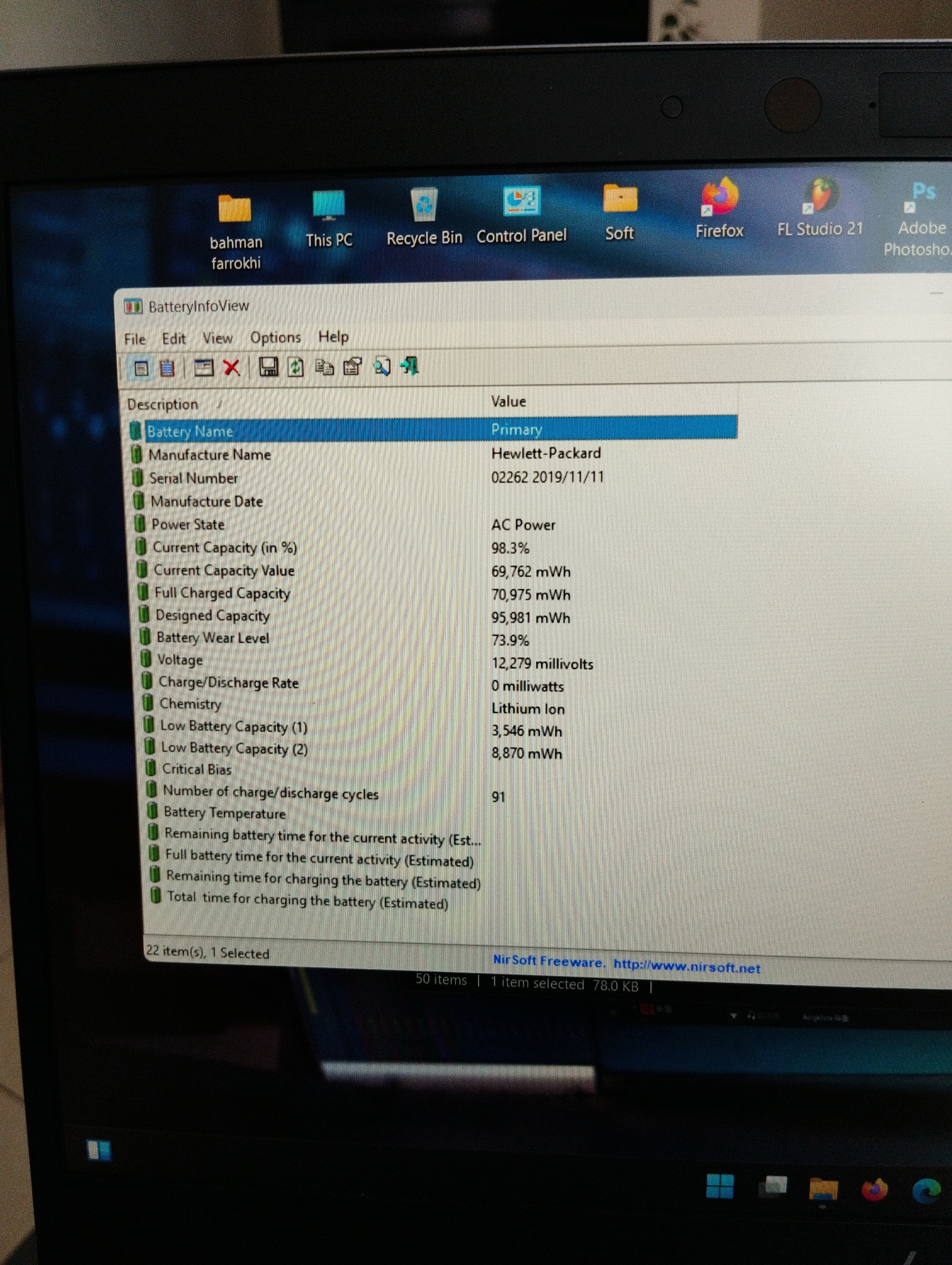Open the bahman farrokhi desktop folder
This screenshot has width=952, height=1265.
(x=236, y=233)
